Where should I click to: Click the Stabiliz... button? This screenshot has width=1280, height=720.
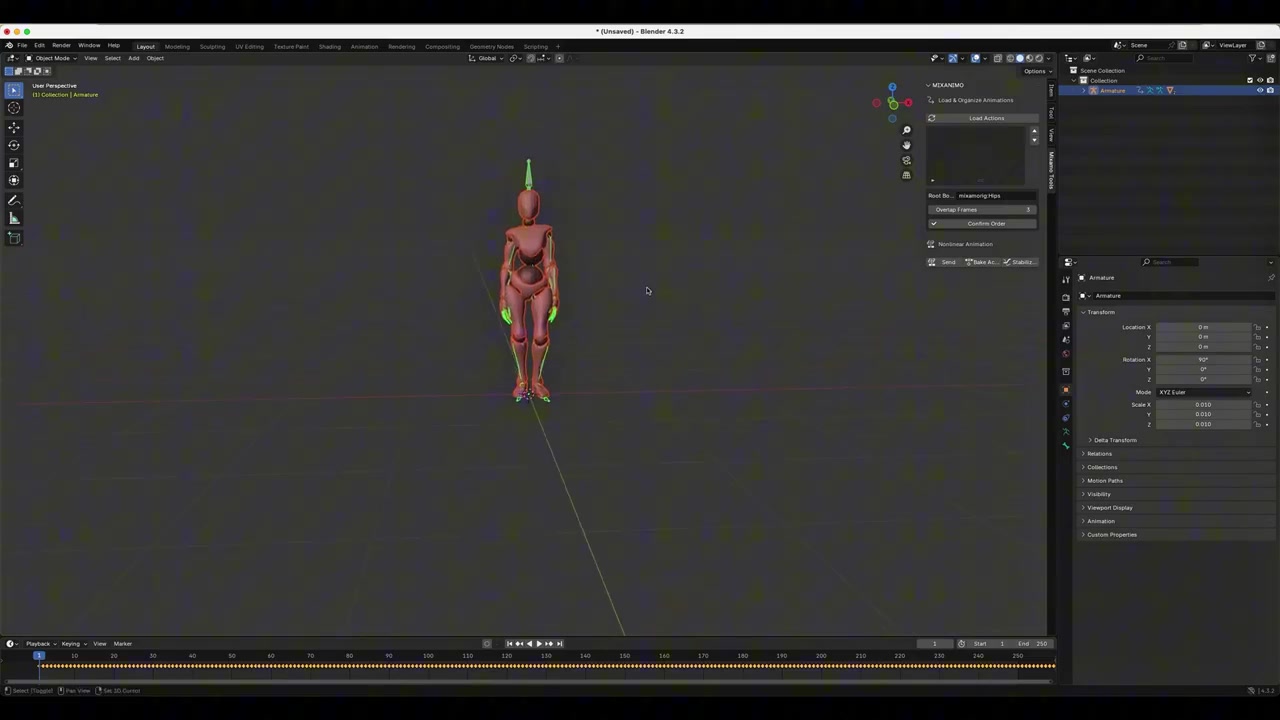point(1018,262)
